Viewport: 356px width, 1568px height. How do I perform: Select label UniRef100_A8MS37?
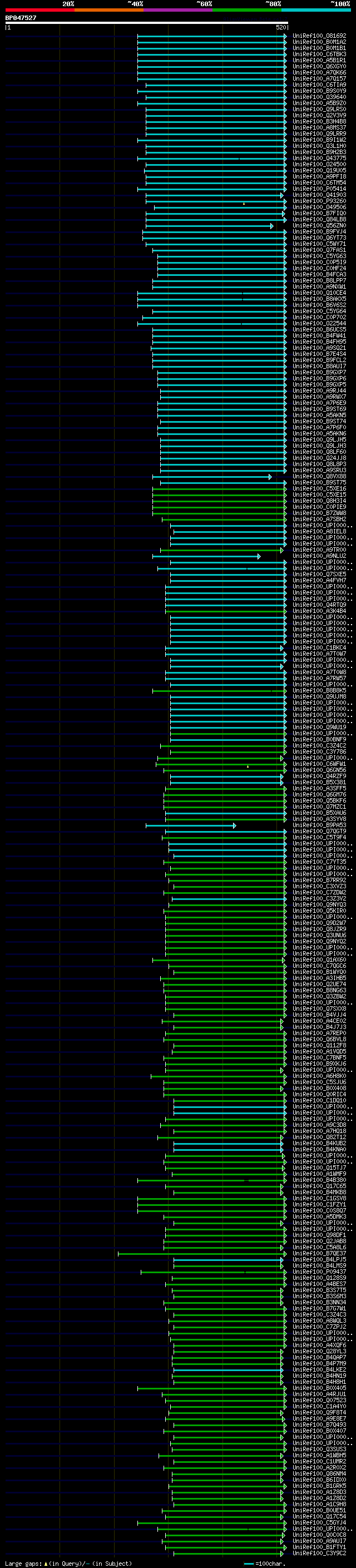tap(319, 128)
